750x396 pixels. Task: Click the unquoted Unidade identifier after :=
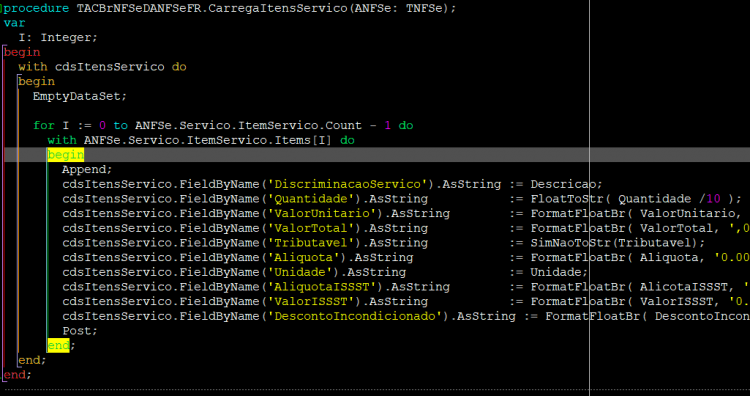pos(555,272)
